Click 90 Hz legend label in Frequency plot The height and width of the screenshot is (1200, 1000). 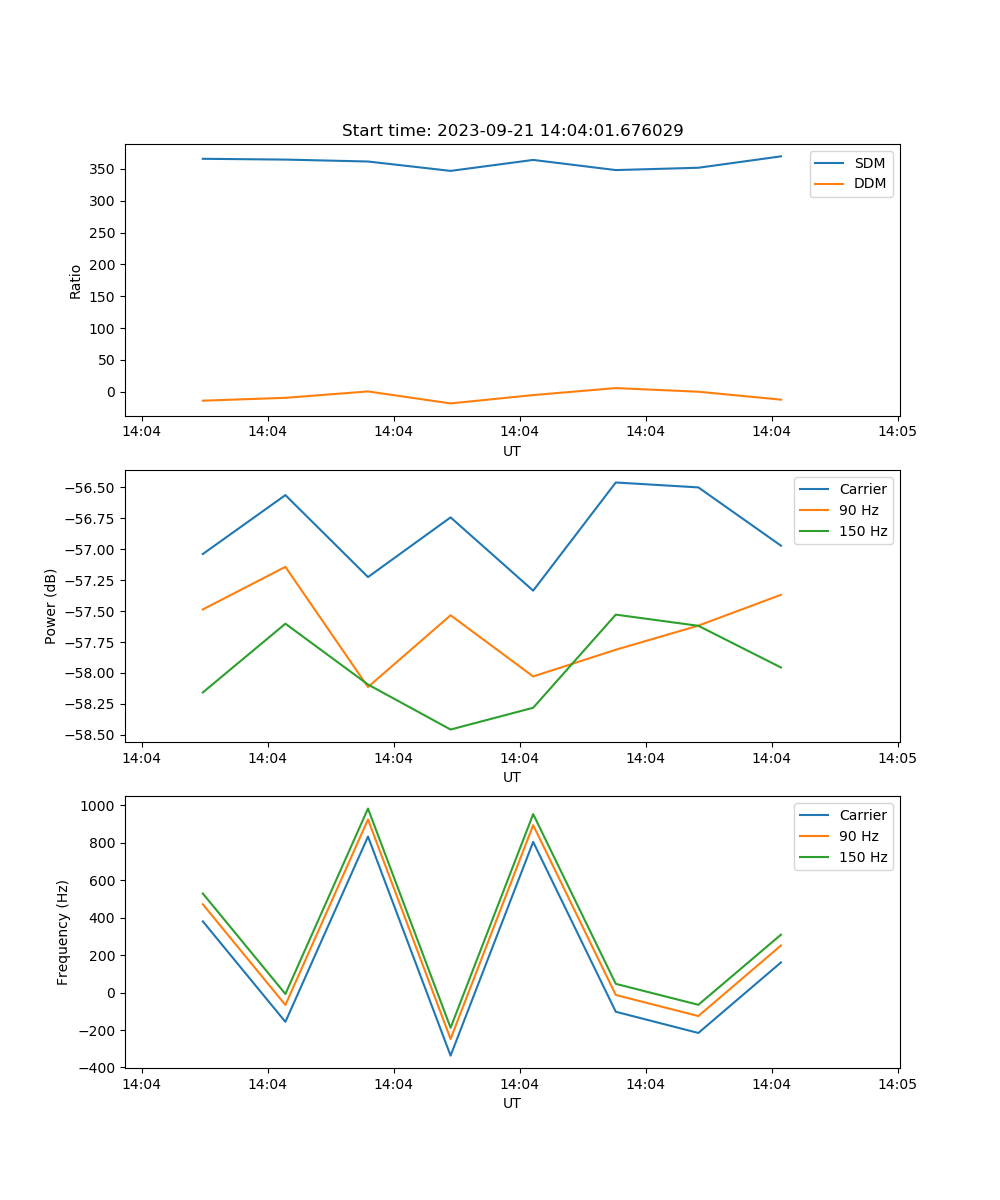pos(859,836)
